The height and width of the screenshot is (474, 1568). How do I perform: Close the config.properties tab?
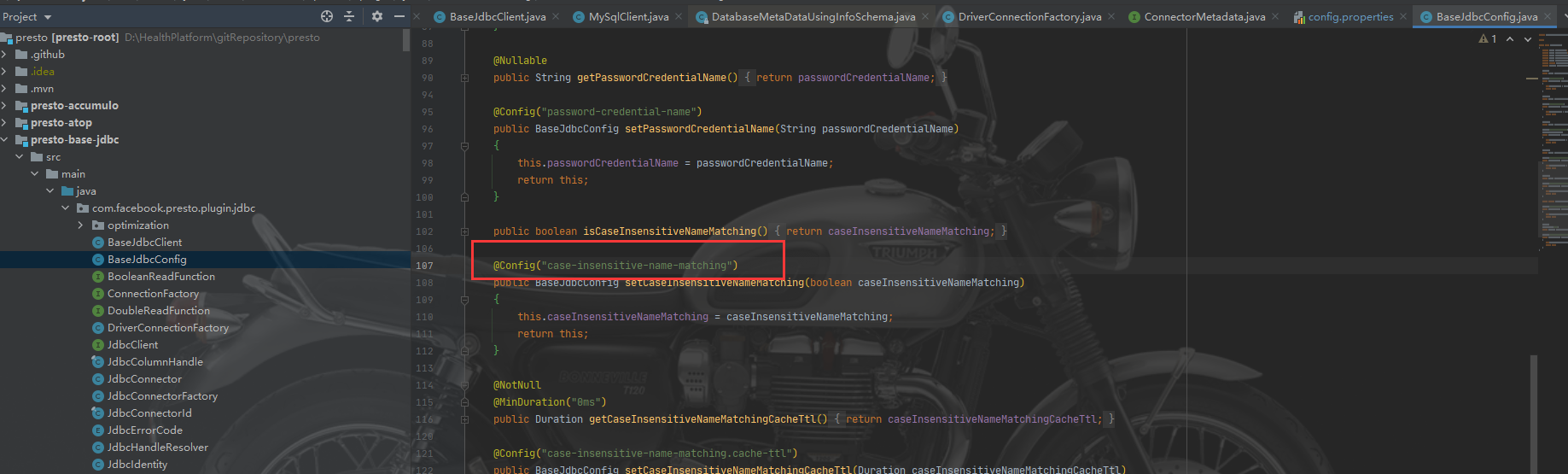pyautogui.click(x=1403, y=16)
